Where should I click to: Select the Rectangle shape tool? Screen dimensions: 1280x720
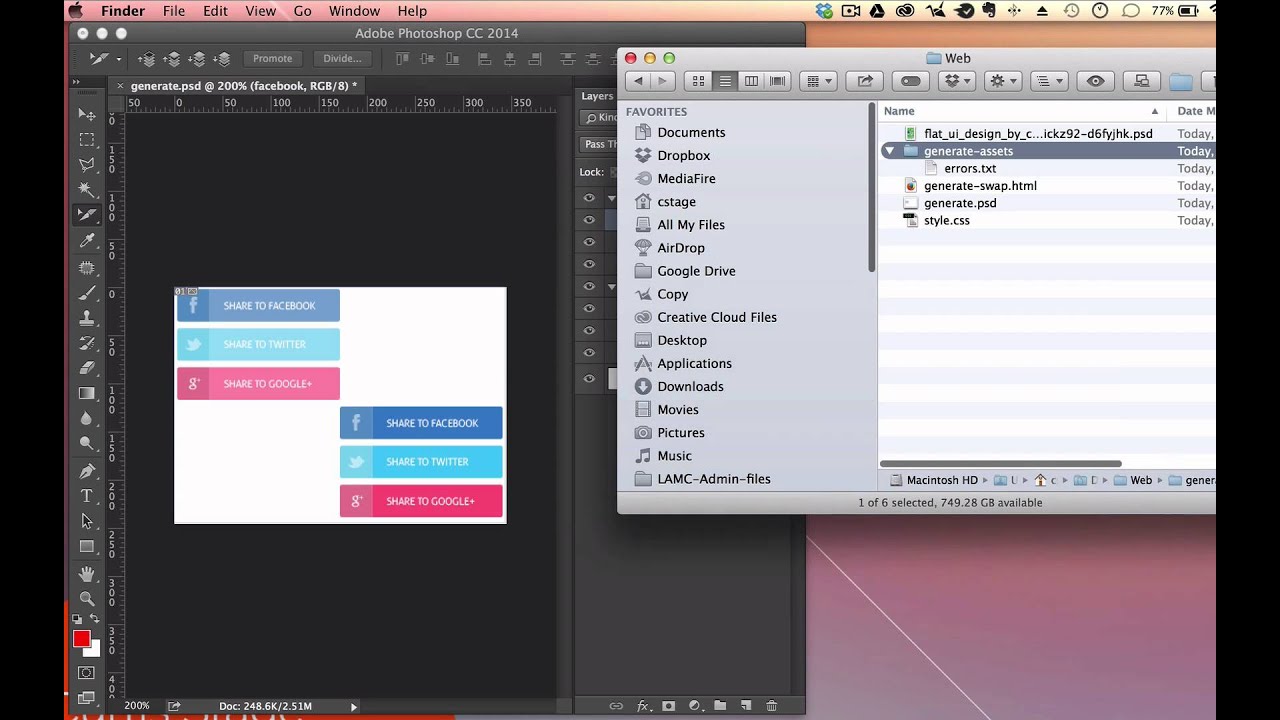pyautogui.click(x=87, y=546)
